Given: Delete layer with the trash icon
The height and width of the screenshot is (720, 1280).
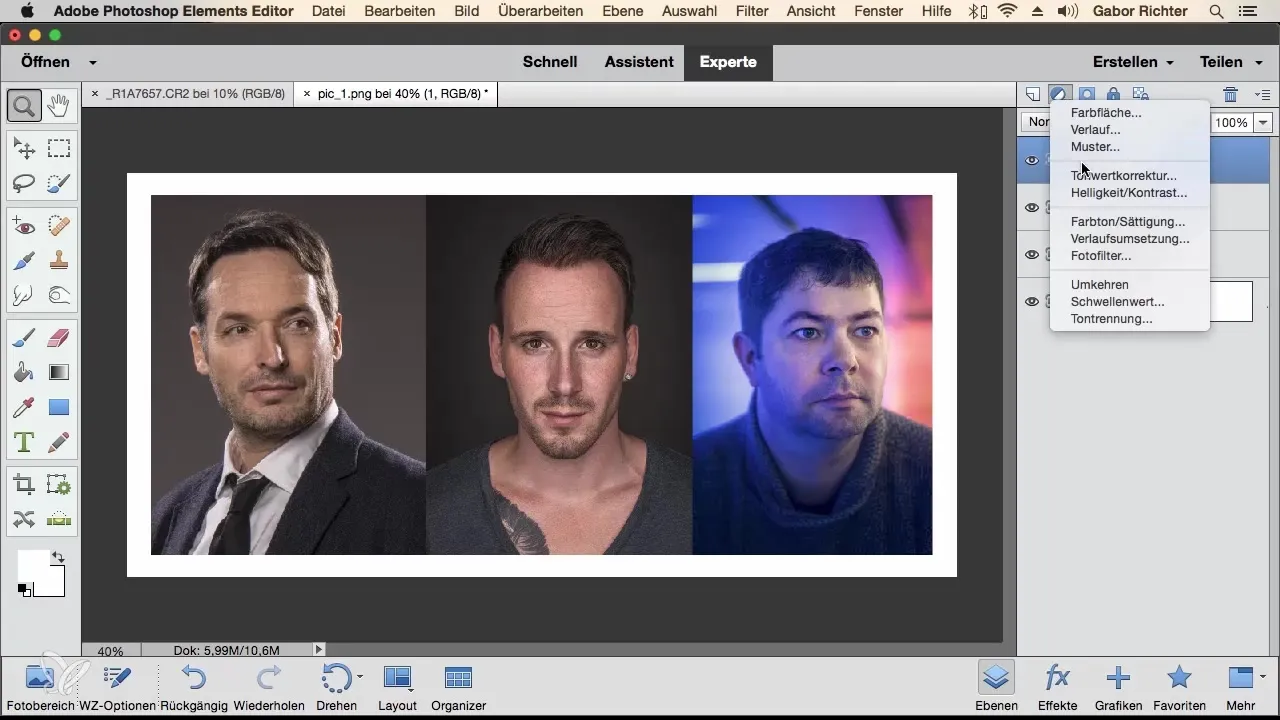Looking at the screenshot, I should coord(1231,94).
